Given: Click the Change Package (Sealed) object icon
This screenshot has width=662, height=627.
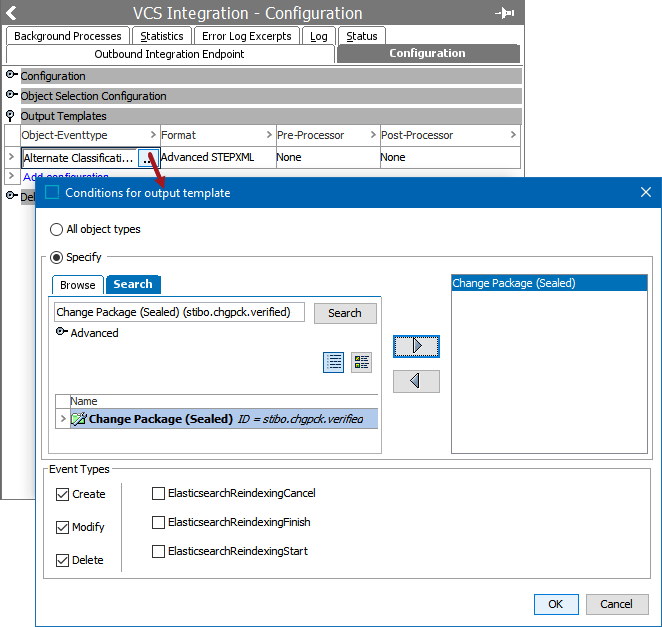Looking at the screenshot, I should coord(78,420).
